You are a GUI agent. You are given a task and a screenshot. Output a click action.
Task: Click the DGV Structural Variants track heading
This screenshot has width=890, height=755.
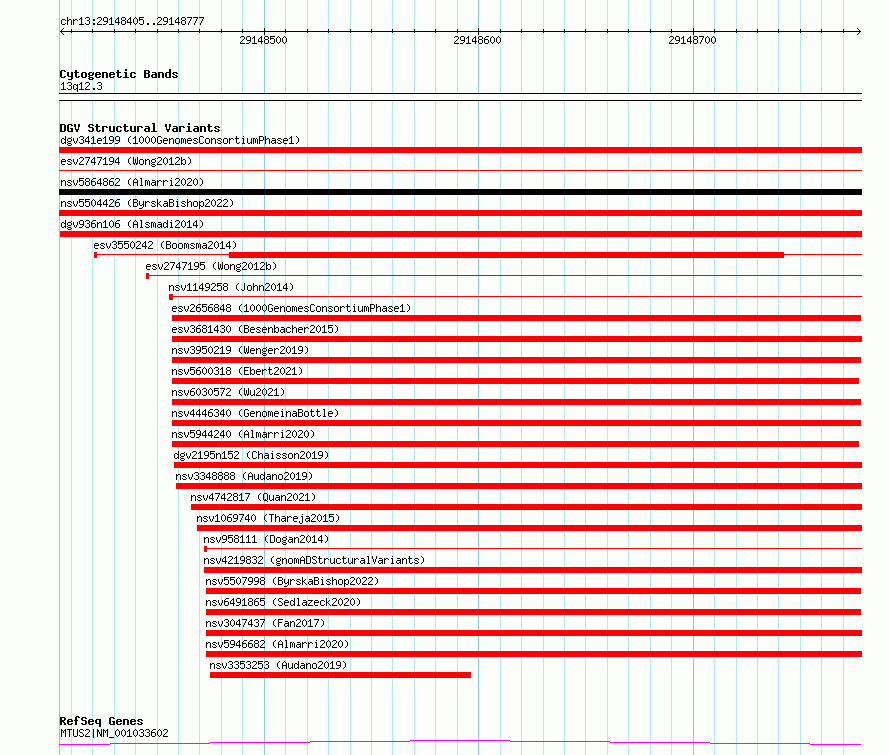[x=140, y=128]
